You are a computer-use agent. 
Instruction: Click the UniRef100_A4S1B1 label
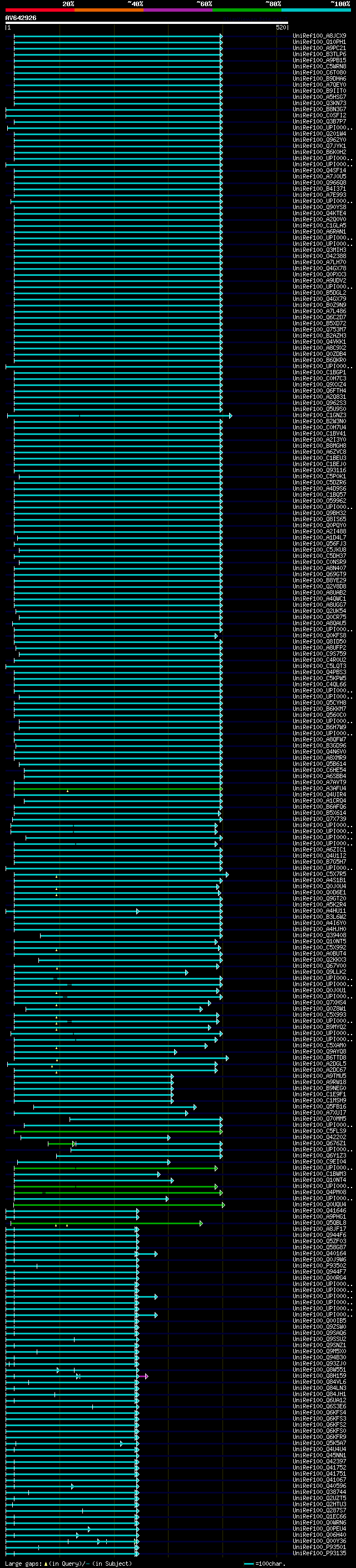(x=319, y=881)
